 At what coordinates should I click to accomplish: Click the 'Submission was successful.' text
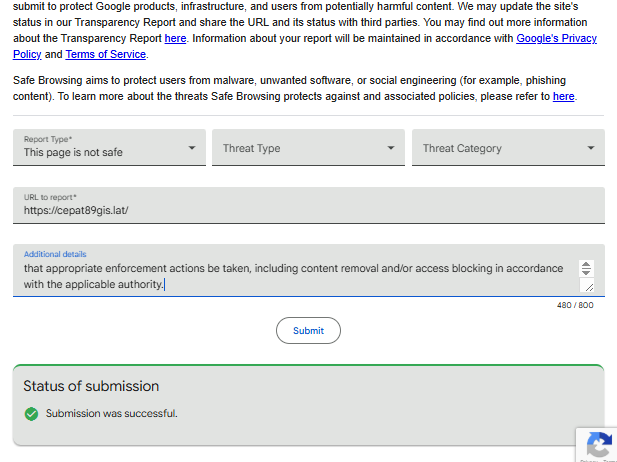tap(112, 414)
